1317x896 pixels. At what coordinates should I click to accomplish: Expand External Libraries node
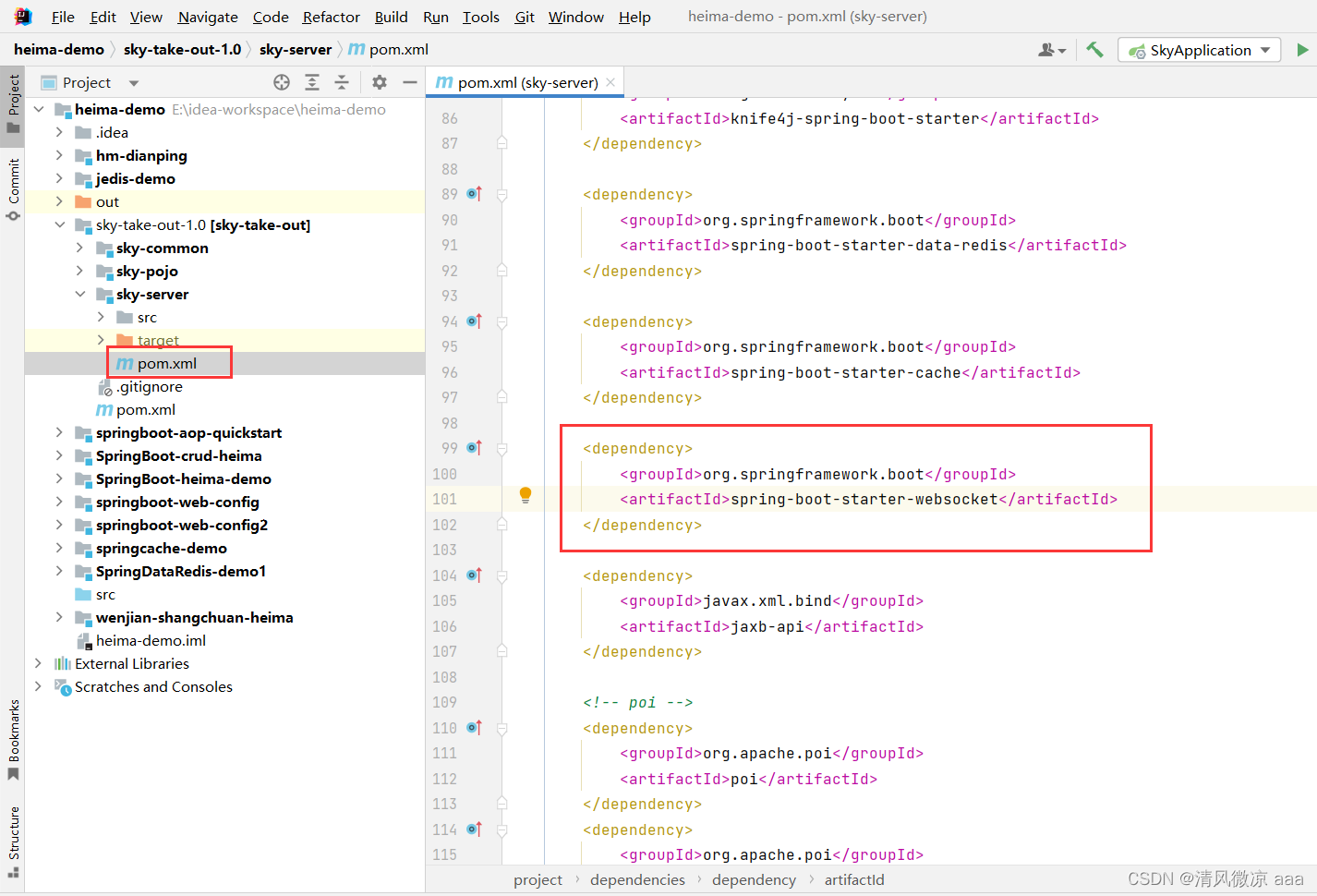[38, 663]
